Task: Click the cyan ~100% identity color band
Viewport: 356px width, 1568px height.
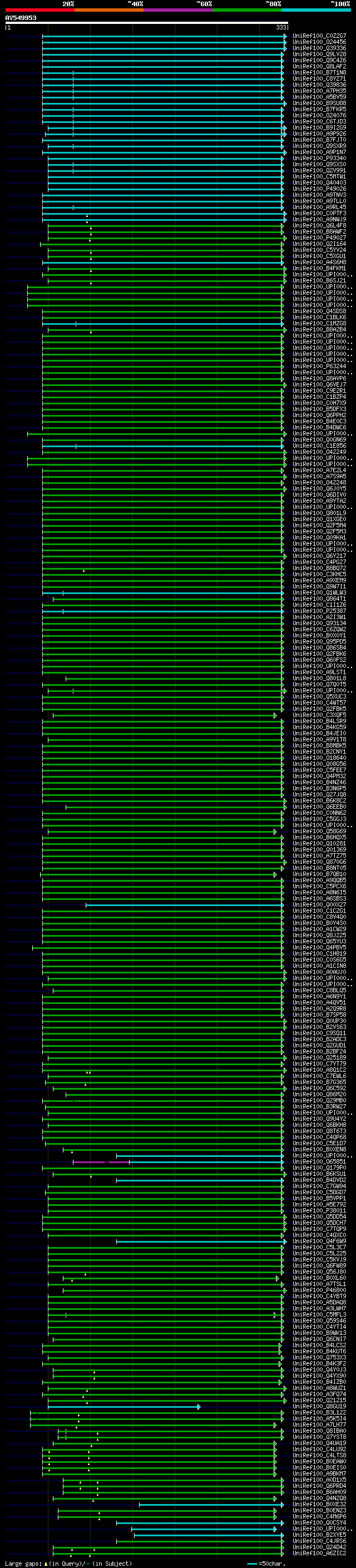Action: tap(316, 10)
